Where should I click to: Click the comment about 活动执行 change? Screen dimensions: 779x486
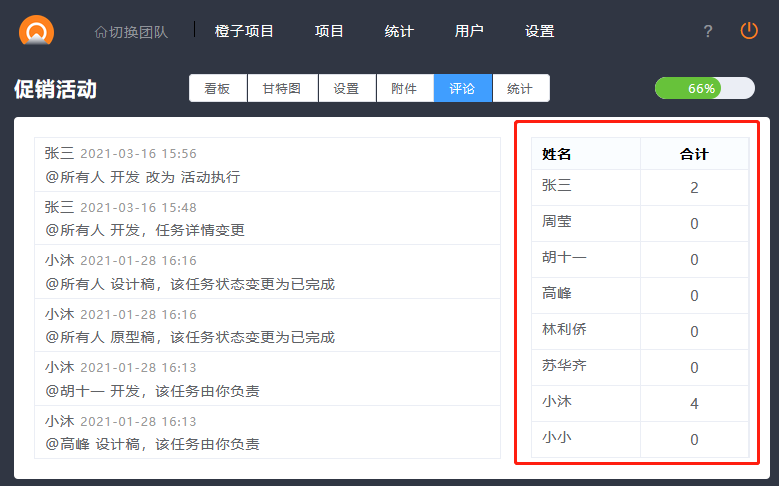267,166
